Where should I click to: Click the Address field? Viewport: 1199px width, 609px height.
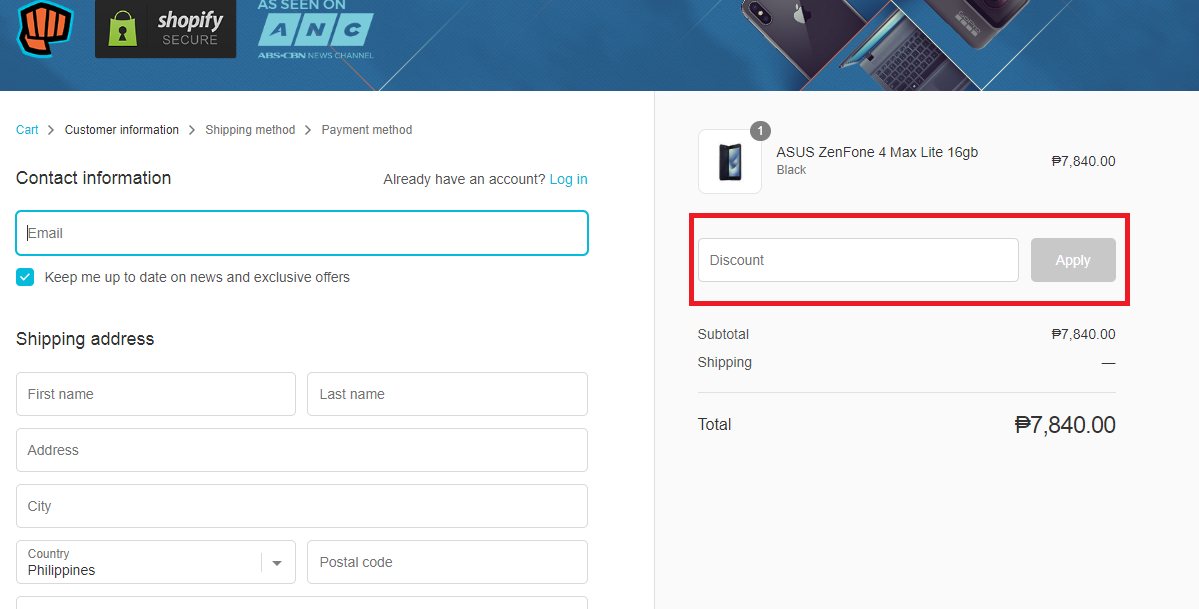point(302,450)
